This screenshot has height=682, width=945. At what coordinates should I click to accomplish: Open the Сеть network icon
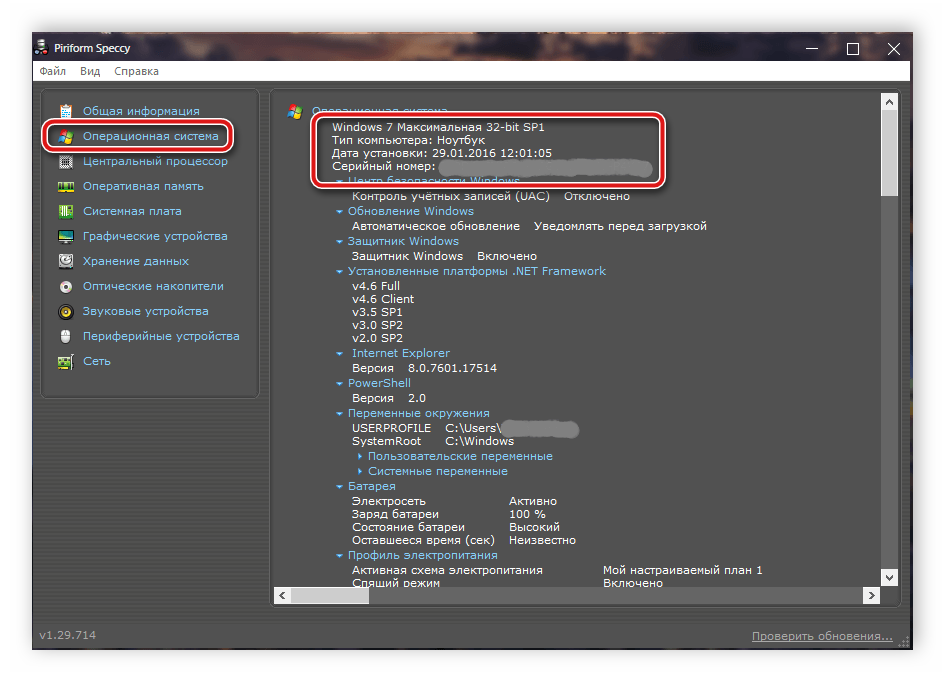click(66, 361)
